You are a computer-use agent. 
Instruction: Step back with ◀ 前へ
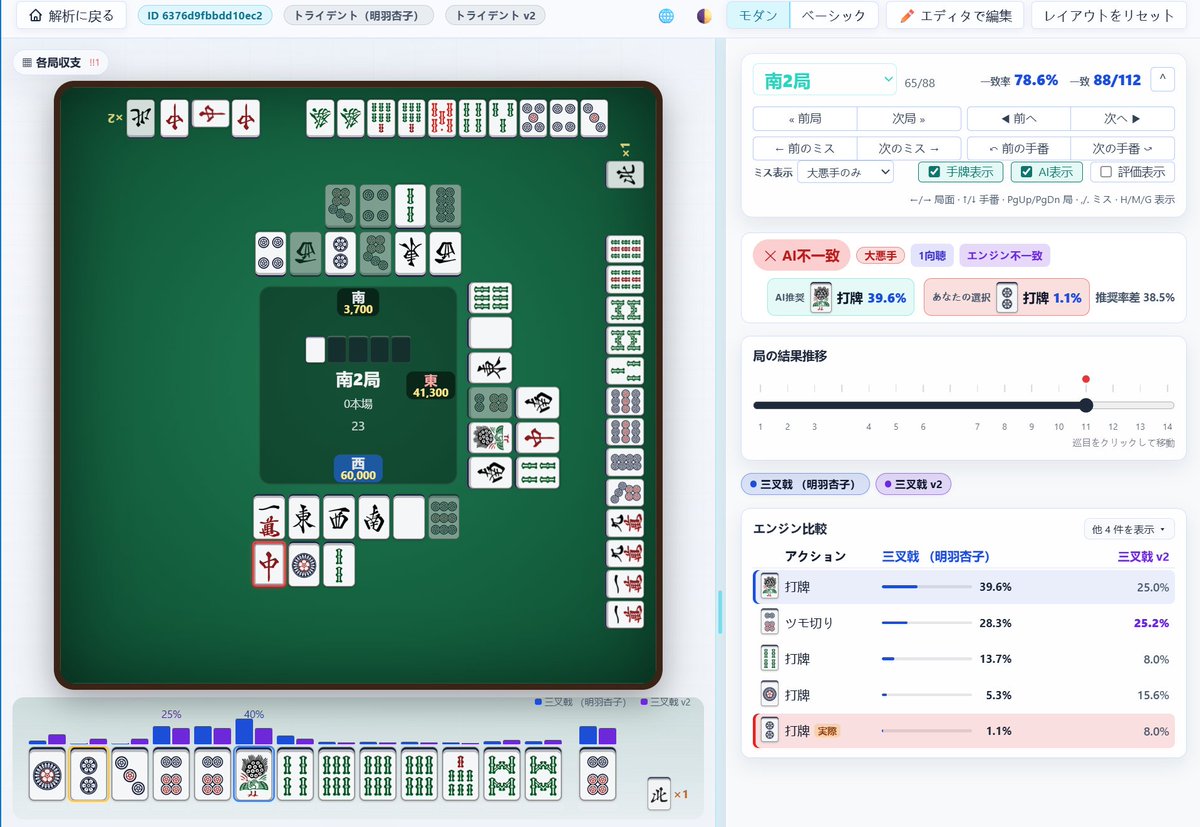click(1019, 118)
